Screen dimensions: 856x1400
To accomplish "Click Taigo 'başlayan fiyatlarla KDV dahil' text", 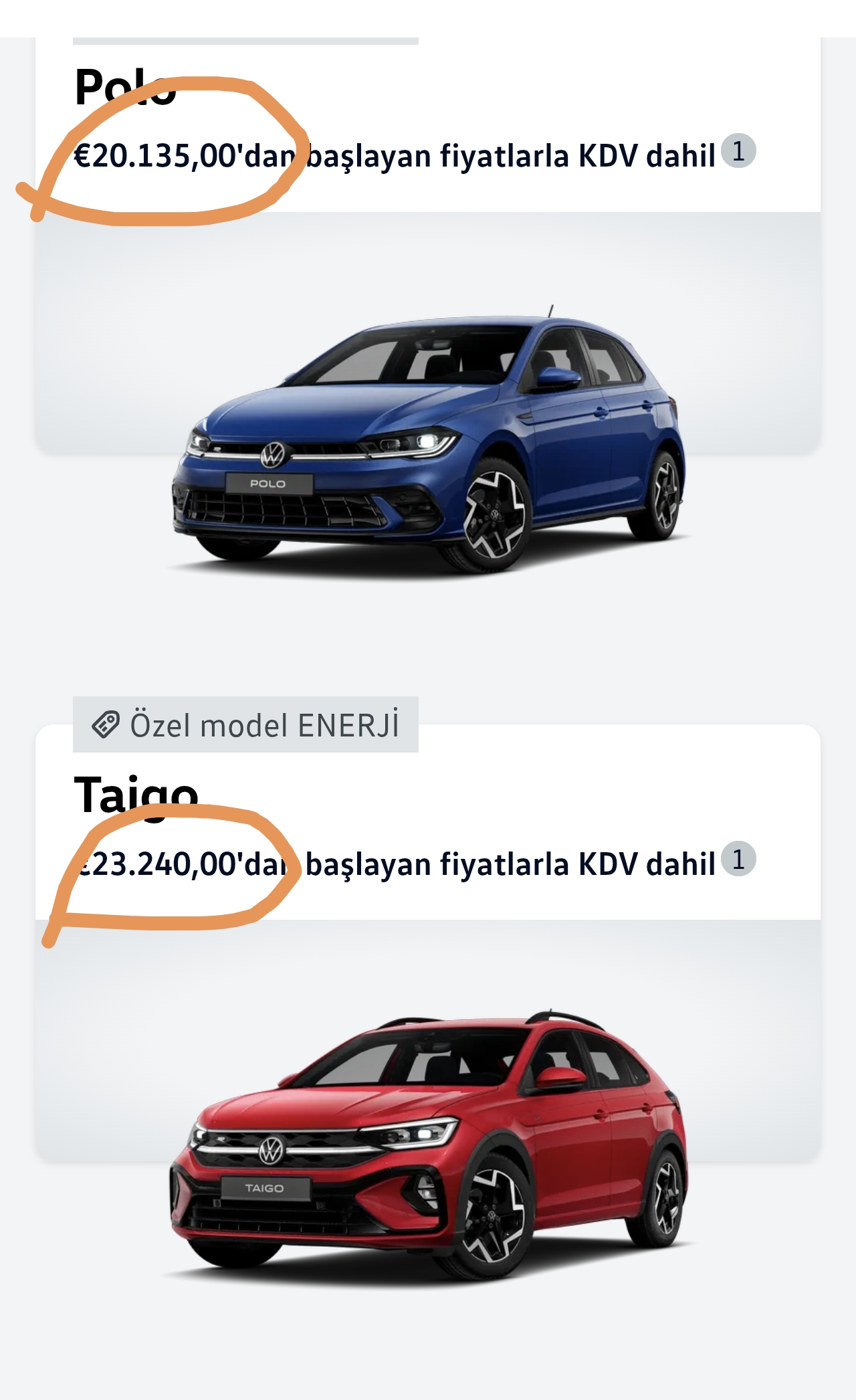I will tap(510, 864).
